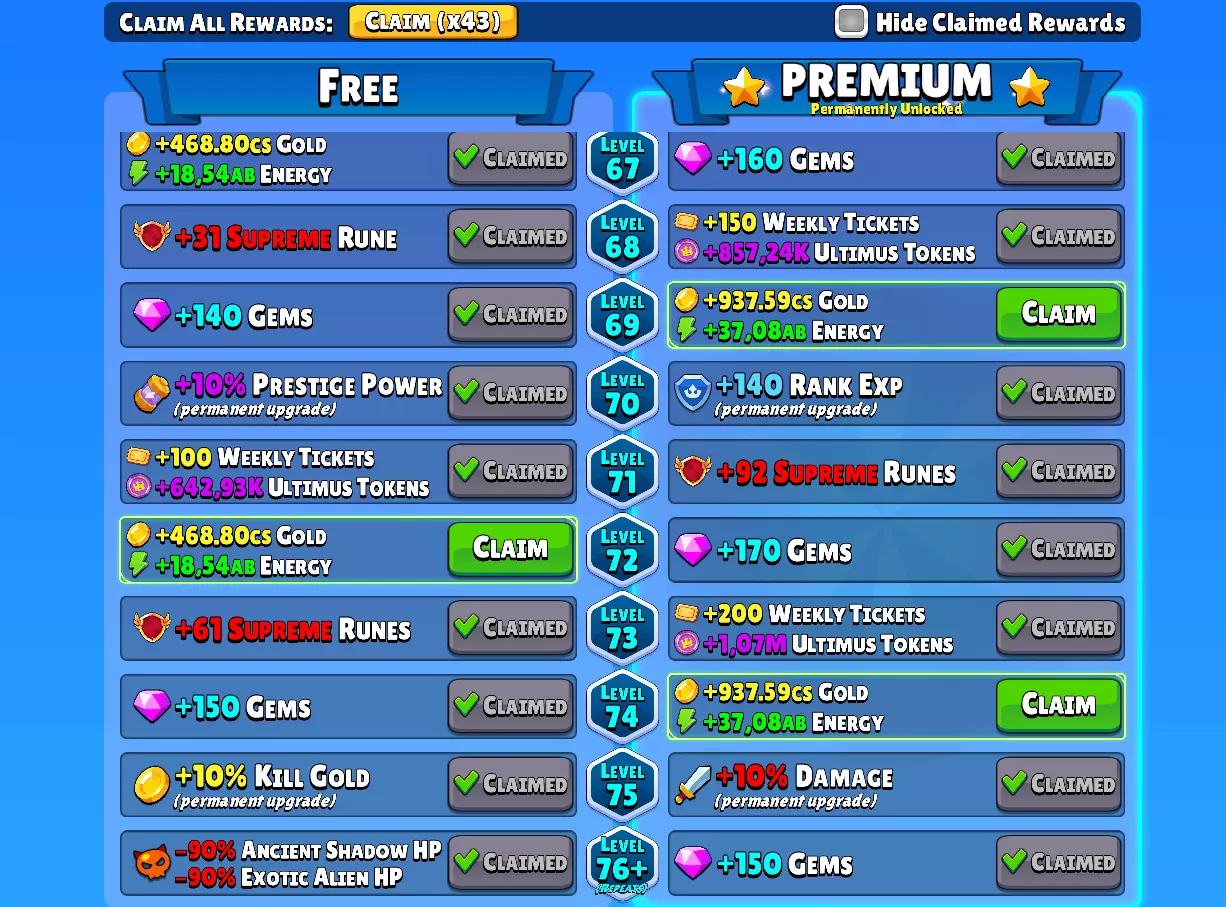Toggle the Hide Claimed Rewards checkbox

tap(851, 22)
